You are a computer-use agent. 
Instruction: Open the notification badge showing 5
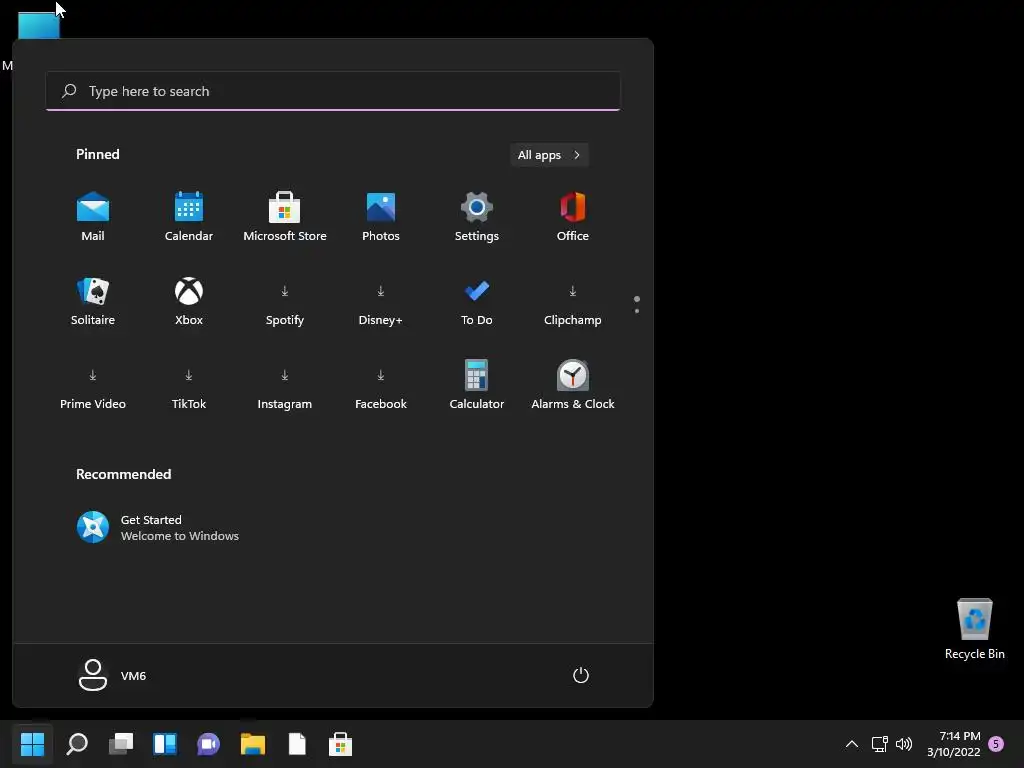coord(996,743)
